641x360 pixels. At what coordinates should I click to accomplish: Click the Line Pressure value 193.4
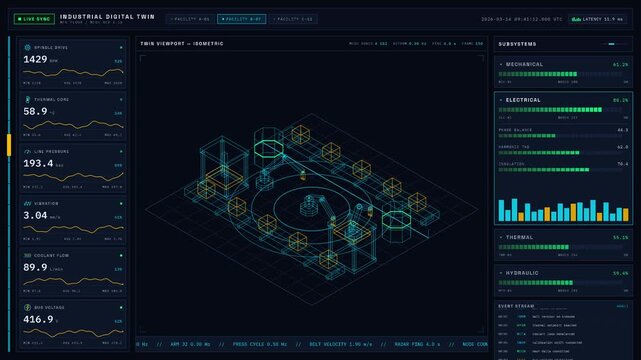click(38, 163)
